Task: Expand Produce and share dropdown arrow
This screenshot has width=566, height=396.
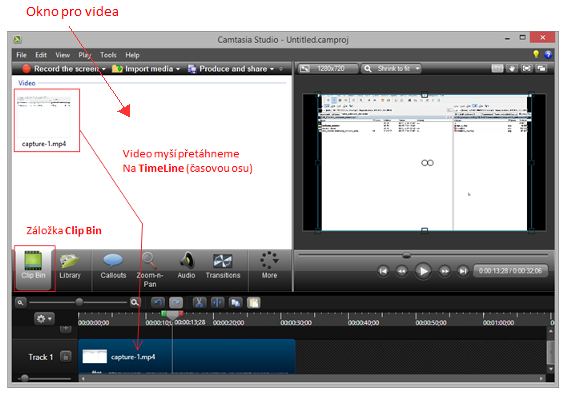Action: point(272,69)
